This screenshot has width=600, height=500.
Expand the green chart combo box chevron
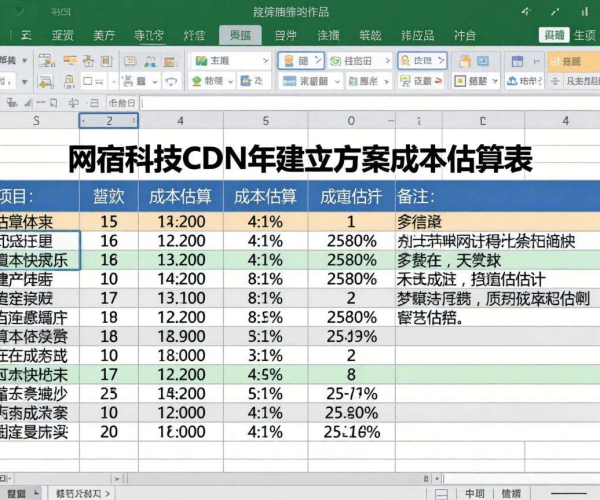click(x=266, y=61)
